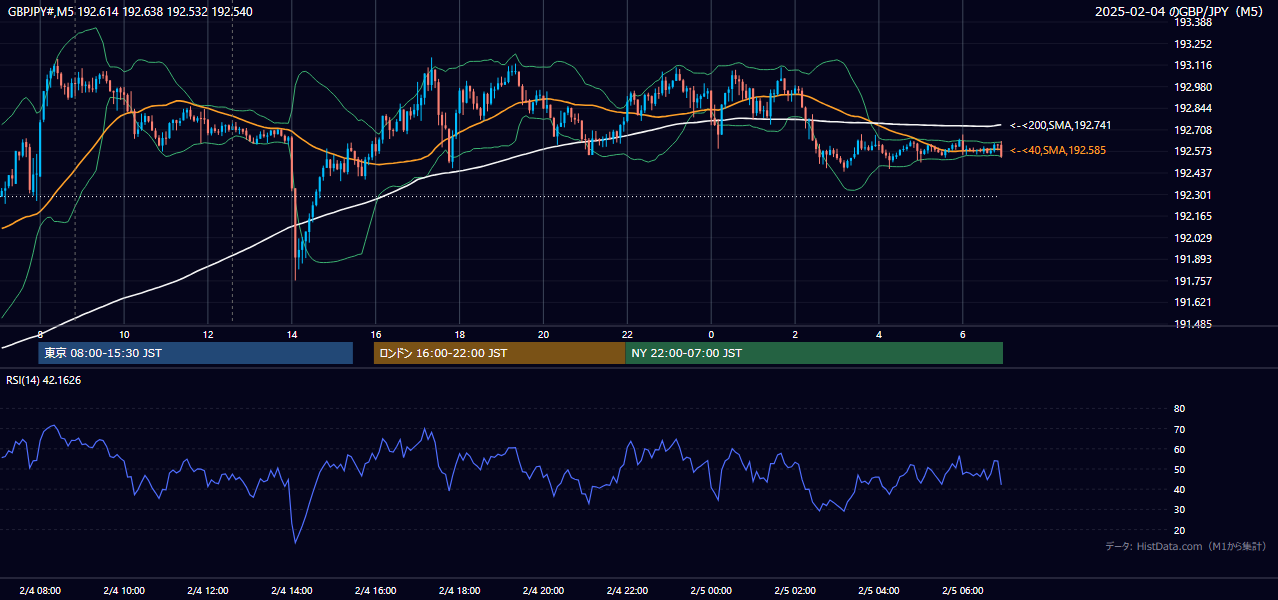Image resolution: width=1278 pixels, height=600 pixels.
Task: Click RSI axis level 50
Action: pyautogui.click(x=1179, y=469)
